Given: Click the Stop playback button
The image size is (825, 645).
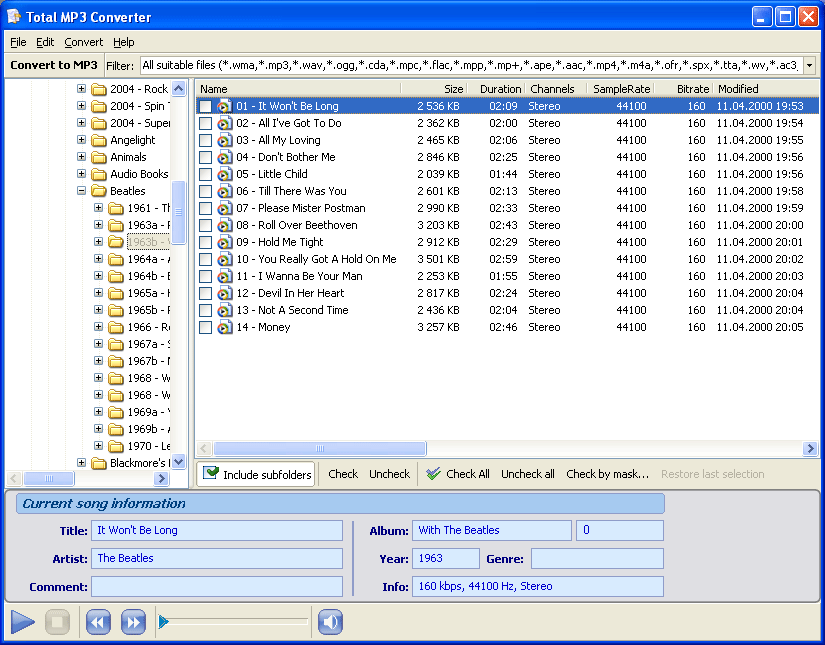Looking at the screenshot, I should click(57, 622).
